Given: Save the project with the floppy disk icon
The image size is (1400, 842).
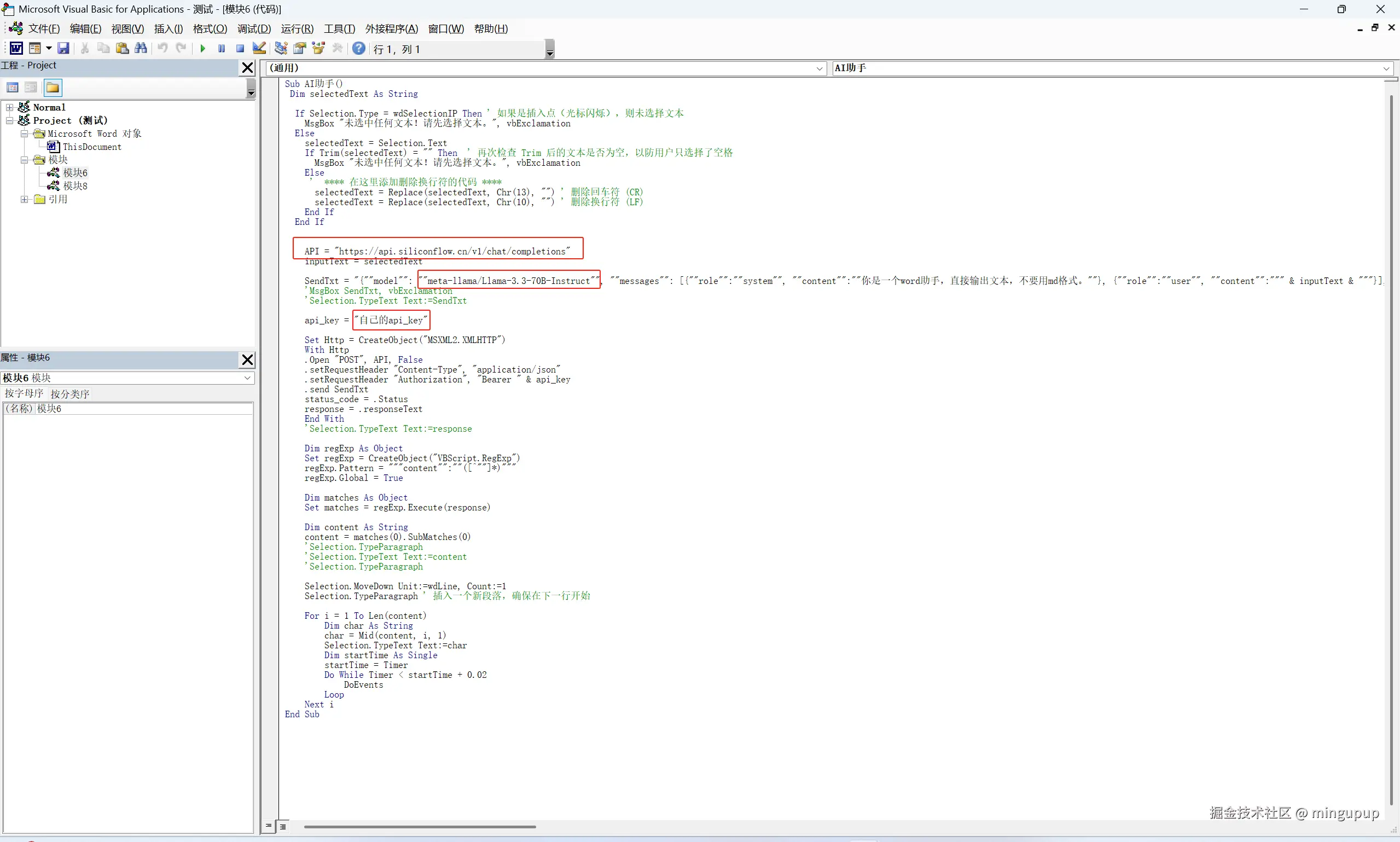Looking at the screenshot, I should click(x=63, y=49).
